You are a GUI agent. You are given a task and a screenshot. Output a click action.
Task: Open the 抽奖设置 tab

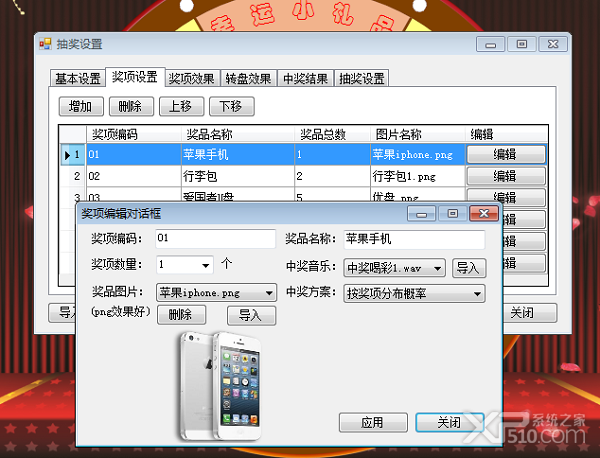click(362, 78)
